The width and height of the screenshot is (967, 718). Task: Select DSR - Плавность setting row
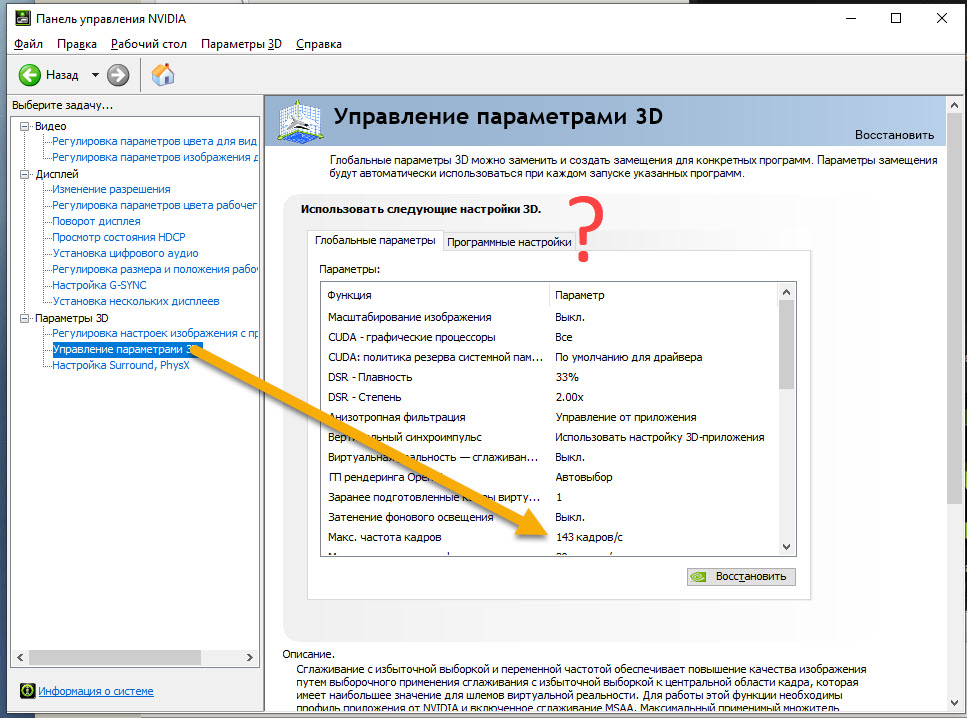pos(549,377)
